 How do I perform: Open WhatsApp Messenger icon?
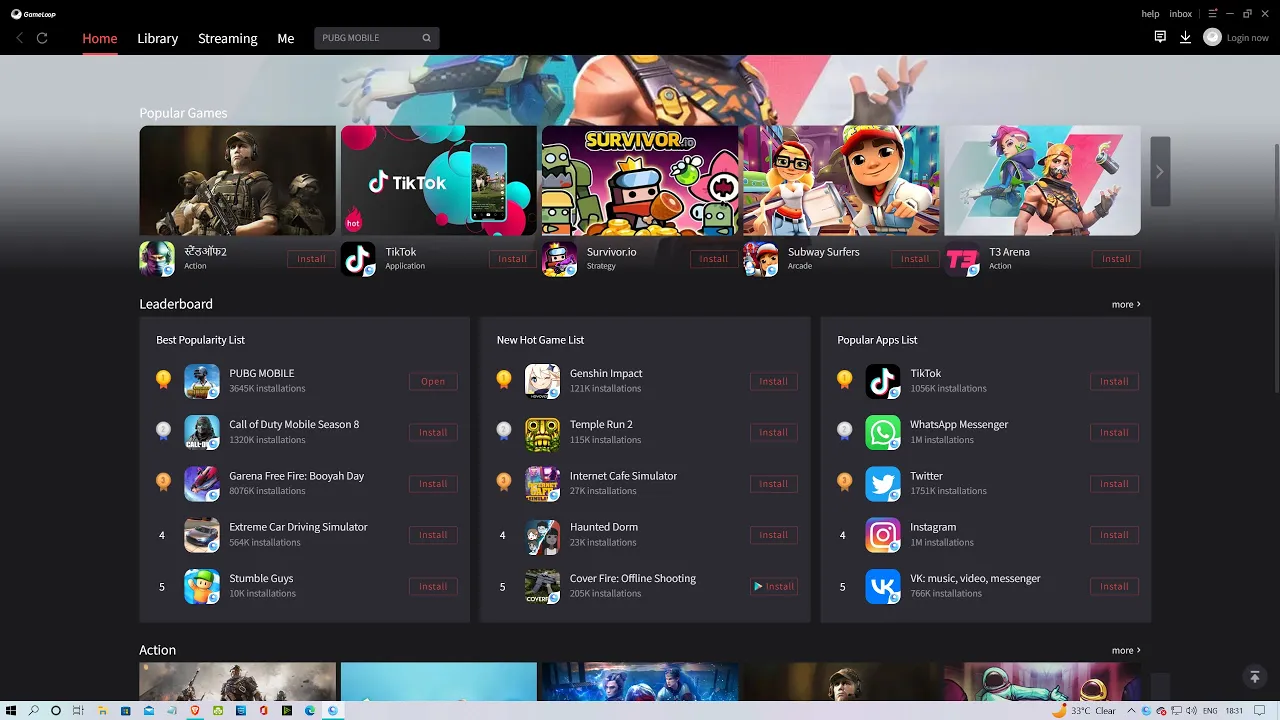(x=883, y=432)
